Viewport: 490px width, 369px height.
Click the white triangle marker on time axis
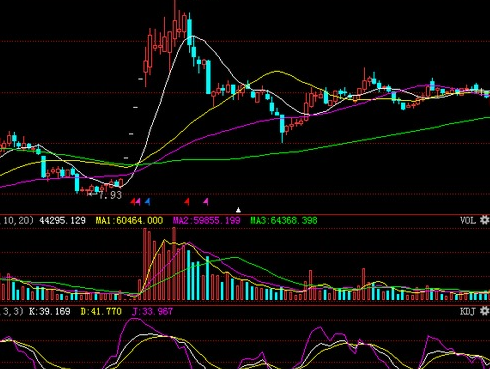tap(238, 210)
